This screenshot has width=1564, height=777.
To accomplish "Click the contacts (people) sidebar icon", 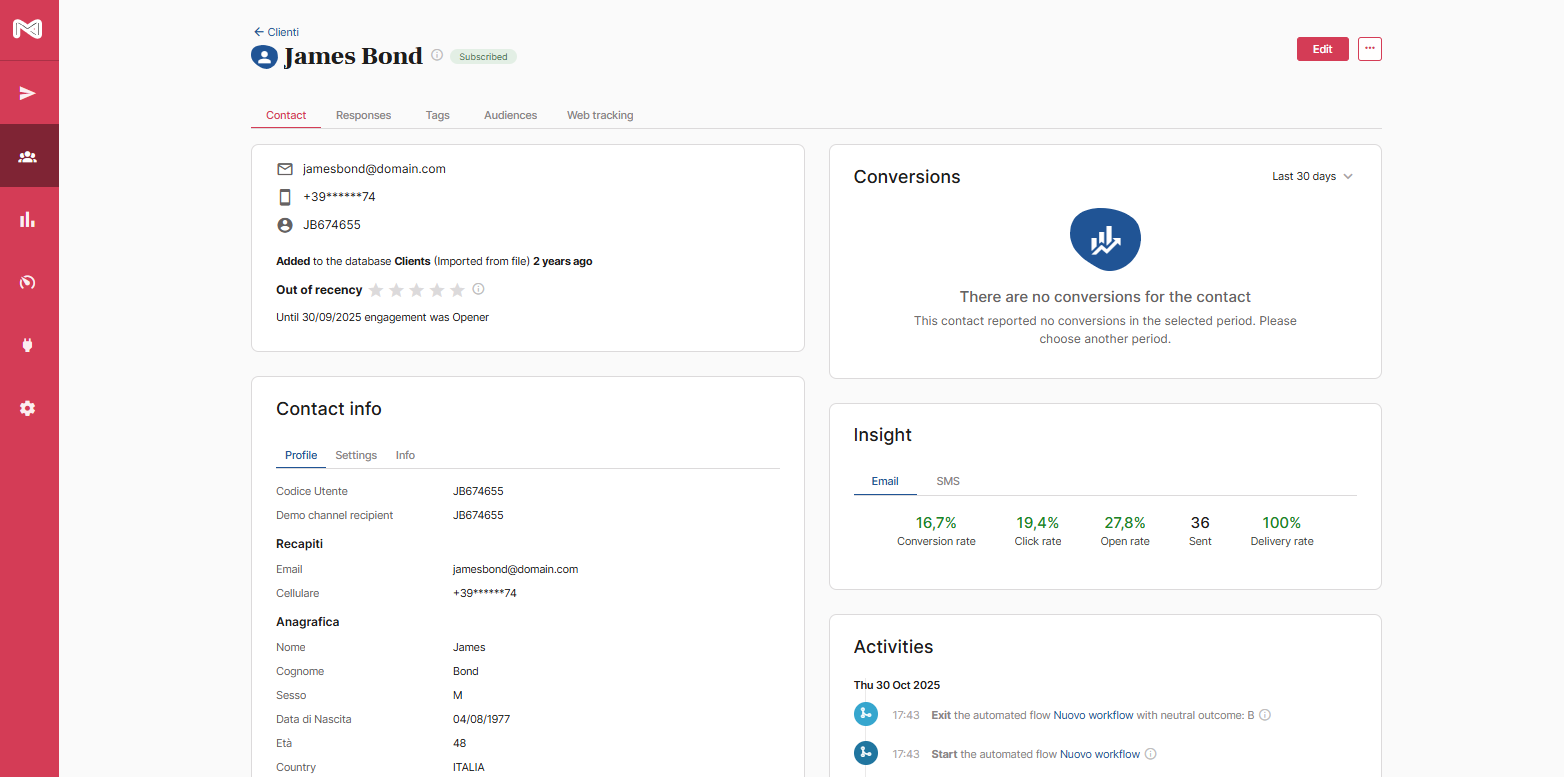I will pyautogui.click(x=28, y=157).
